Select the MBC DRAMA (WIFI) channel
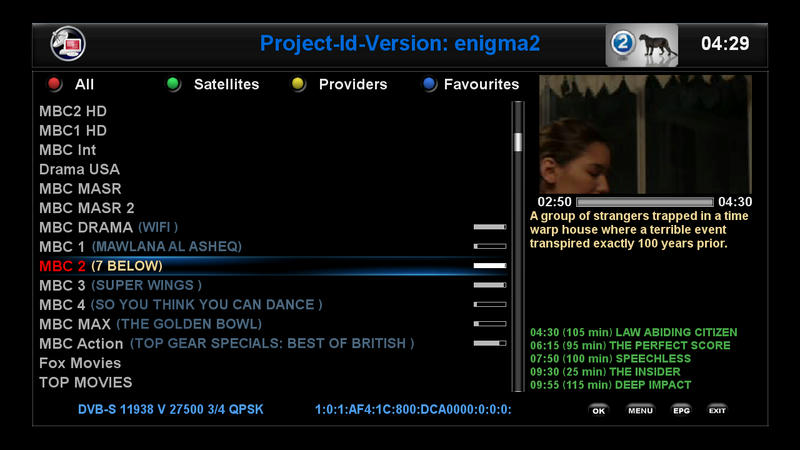The width and height of the screenshot is (800, 450). click(273, 228)
